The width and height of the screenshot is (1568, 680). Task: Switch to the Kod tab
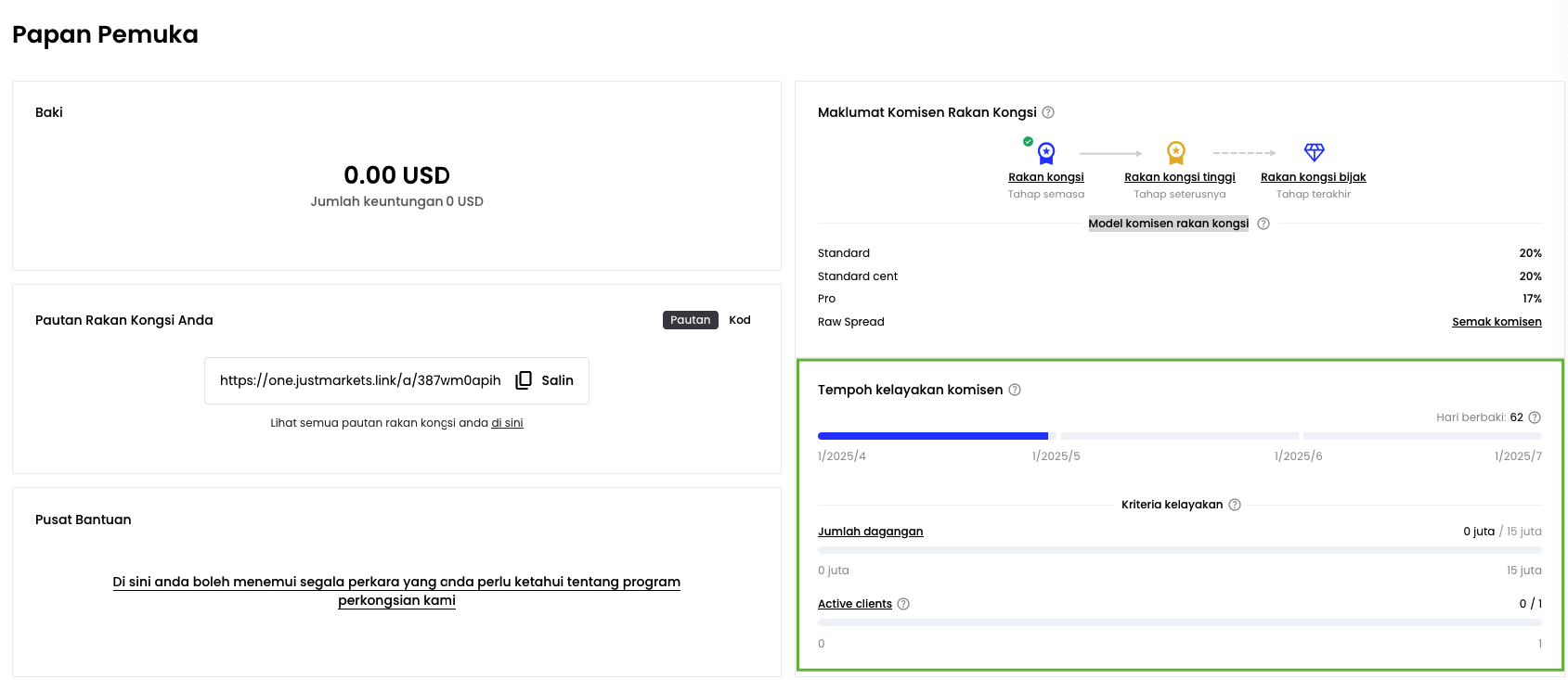click(x=740, y=320)
